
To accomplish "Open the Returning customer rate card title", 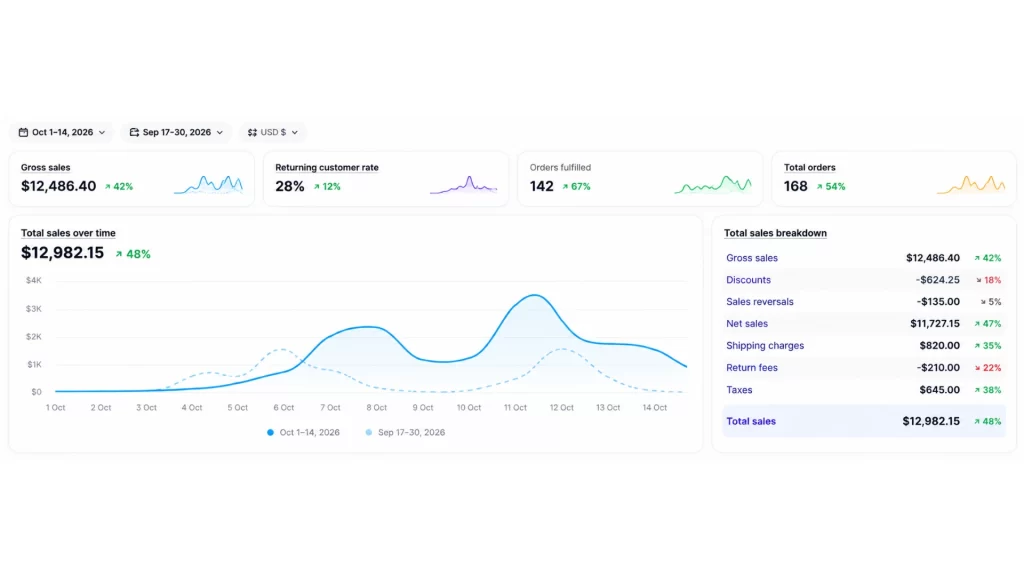I will (327, 167).
